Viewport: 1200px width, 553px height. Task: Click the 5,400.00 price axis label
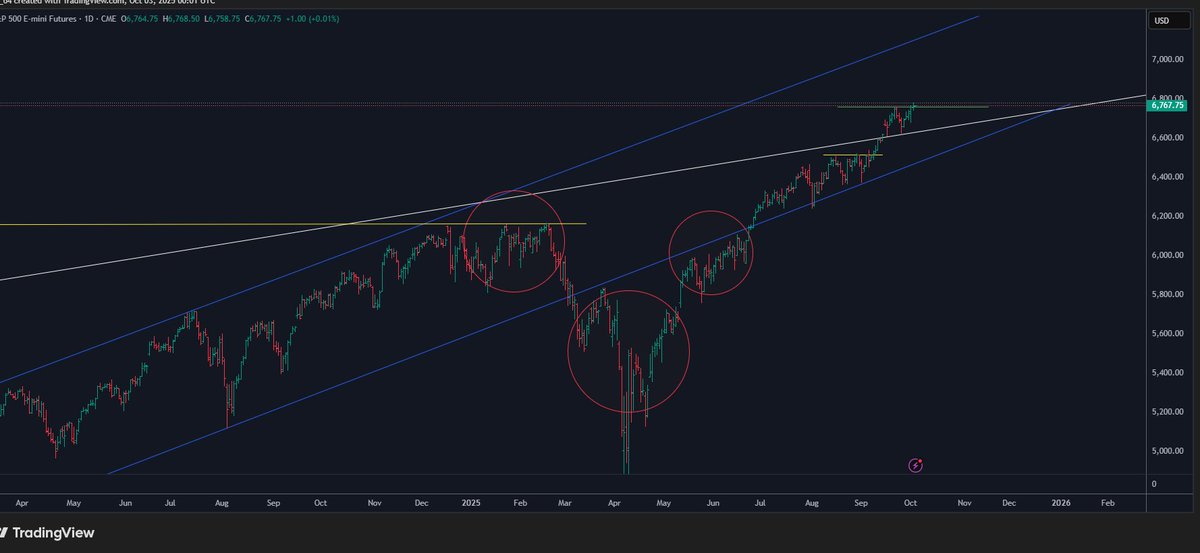[1168, 373]
